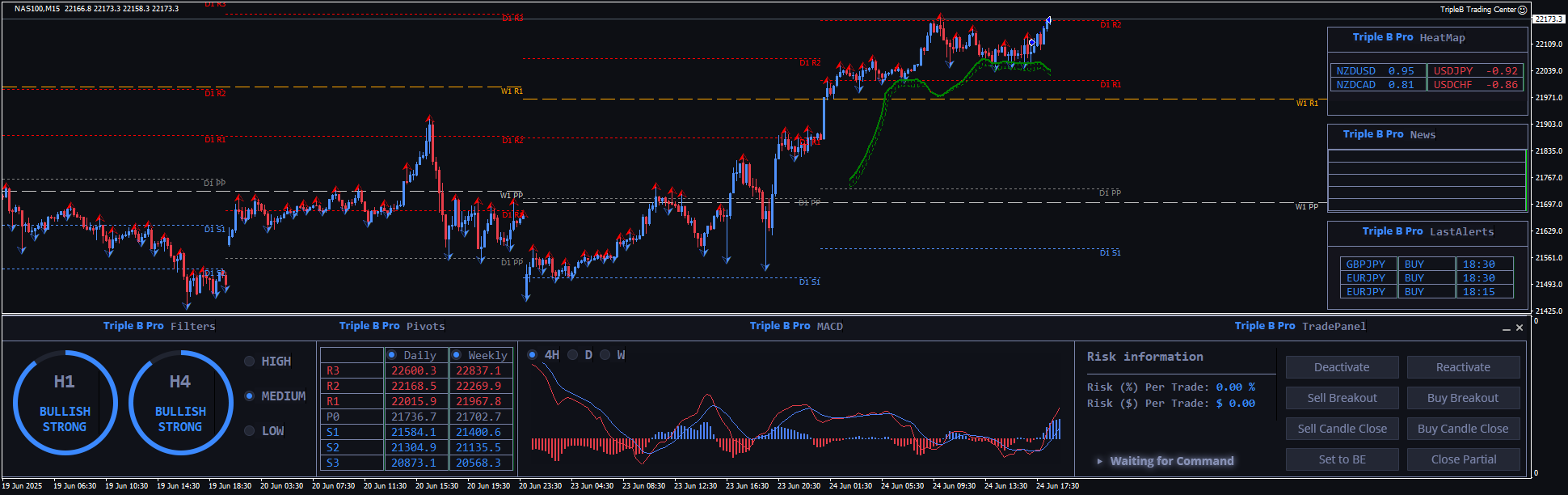Click the chart shift marker at latest candle
This screenshot has width=1568, height=495.
(1048, 19)
